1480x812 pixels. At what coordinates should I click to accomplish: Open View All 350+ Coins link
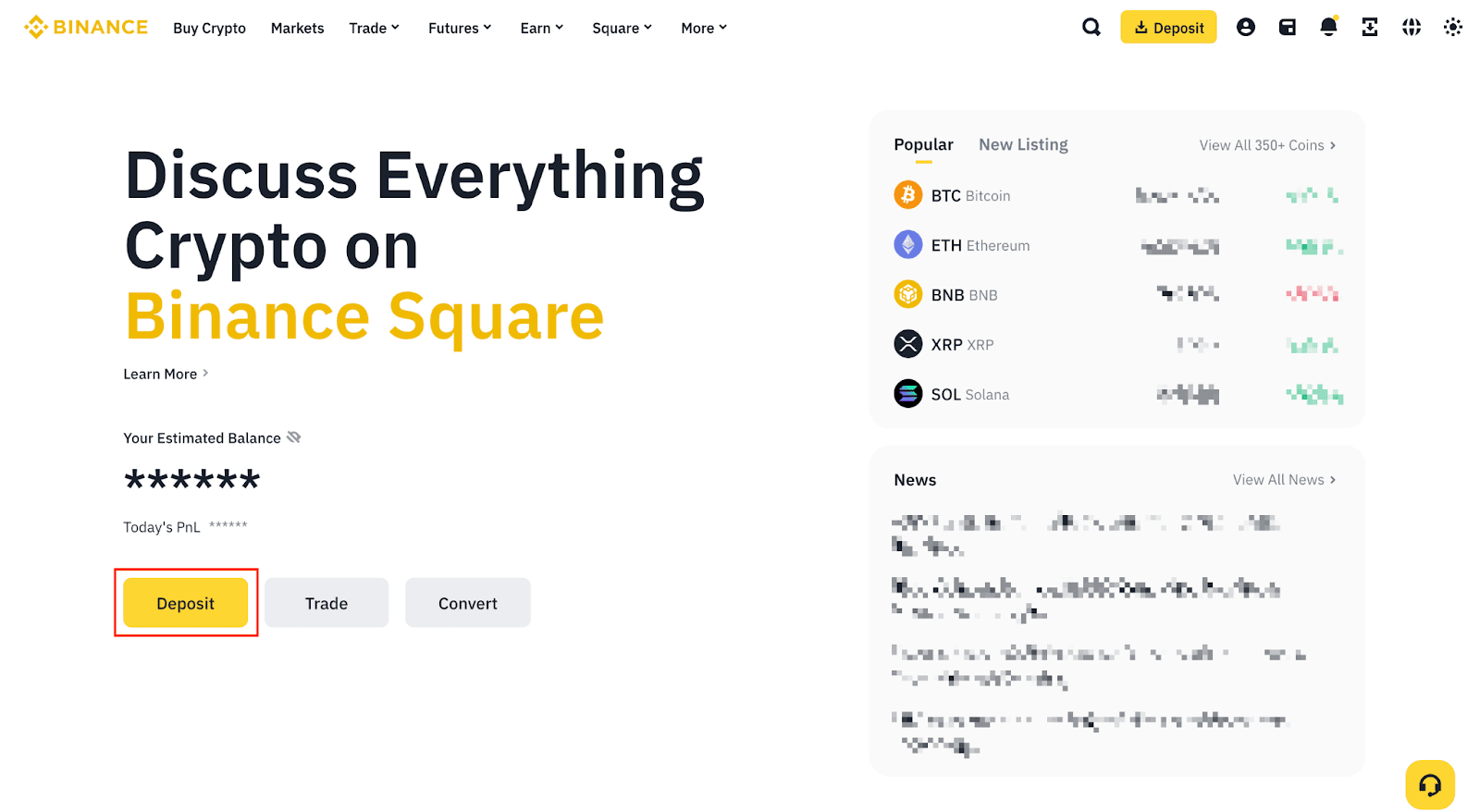[x=1266, y=145]
